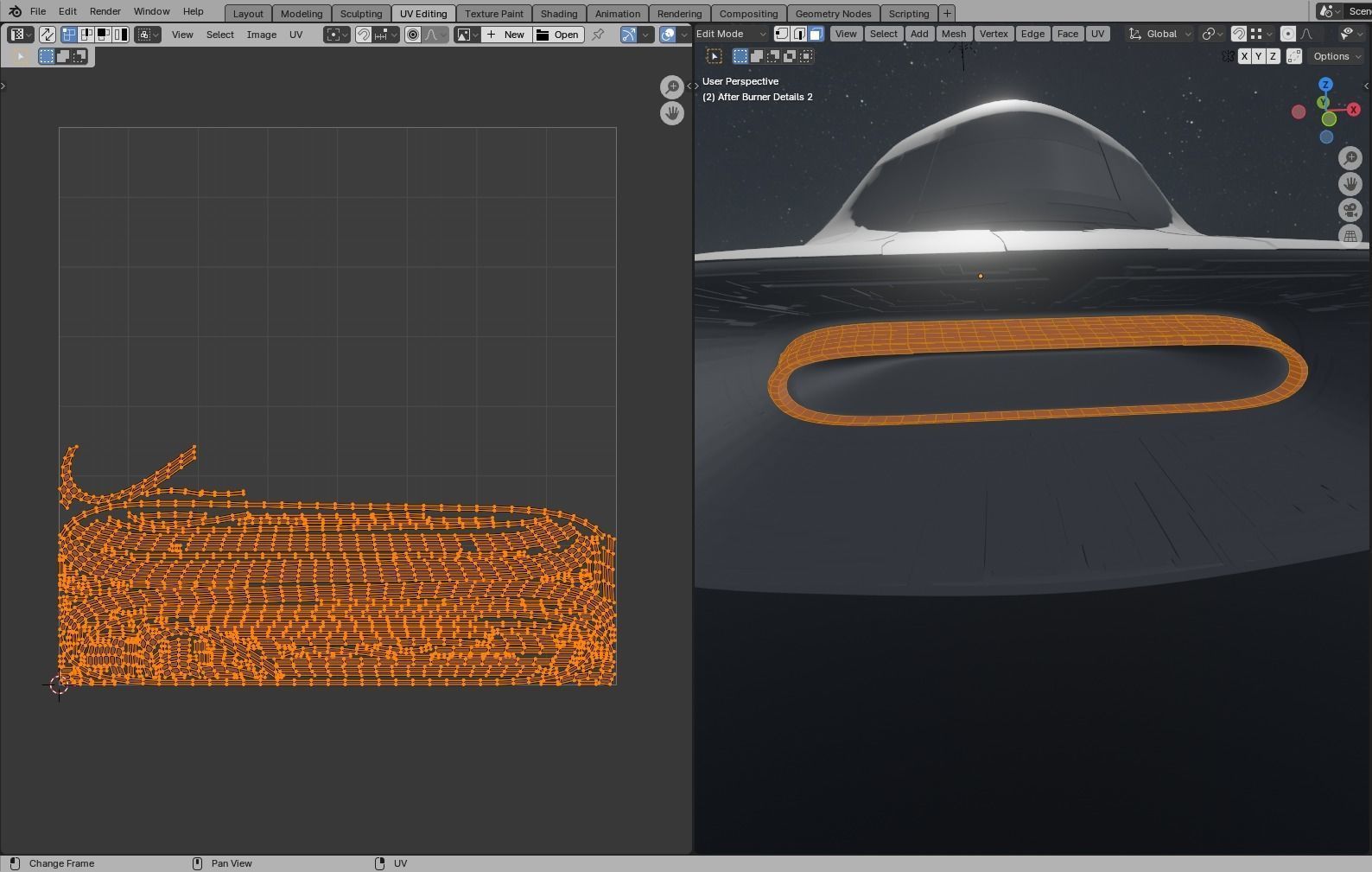Switch perspective/orthographic projection gizmo
The image size is (1372, 872).
[1350, 236]
